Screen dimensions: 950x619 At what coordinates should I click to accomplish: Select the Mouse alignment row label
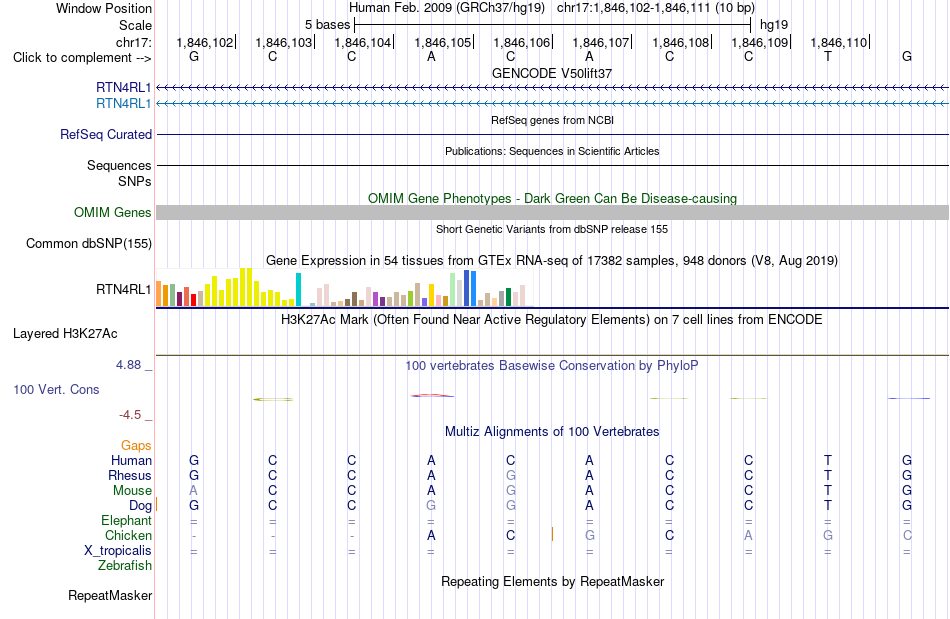coord(132,491)
